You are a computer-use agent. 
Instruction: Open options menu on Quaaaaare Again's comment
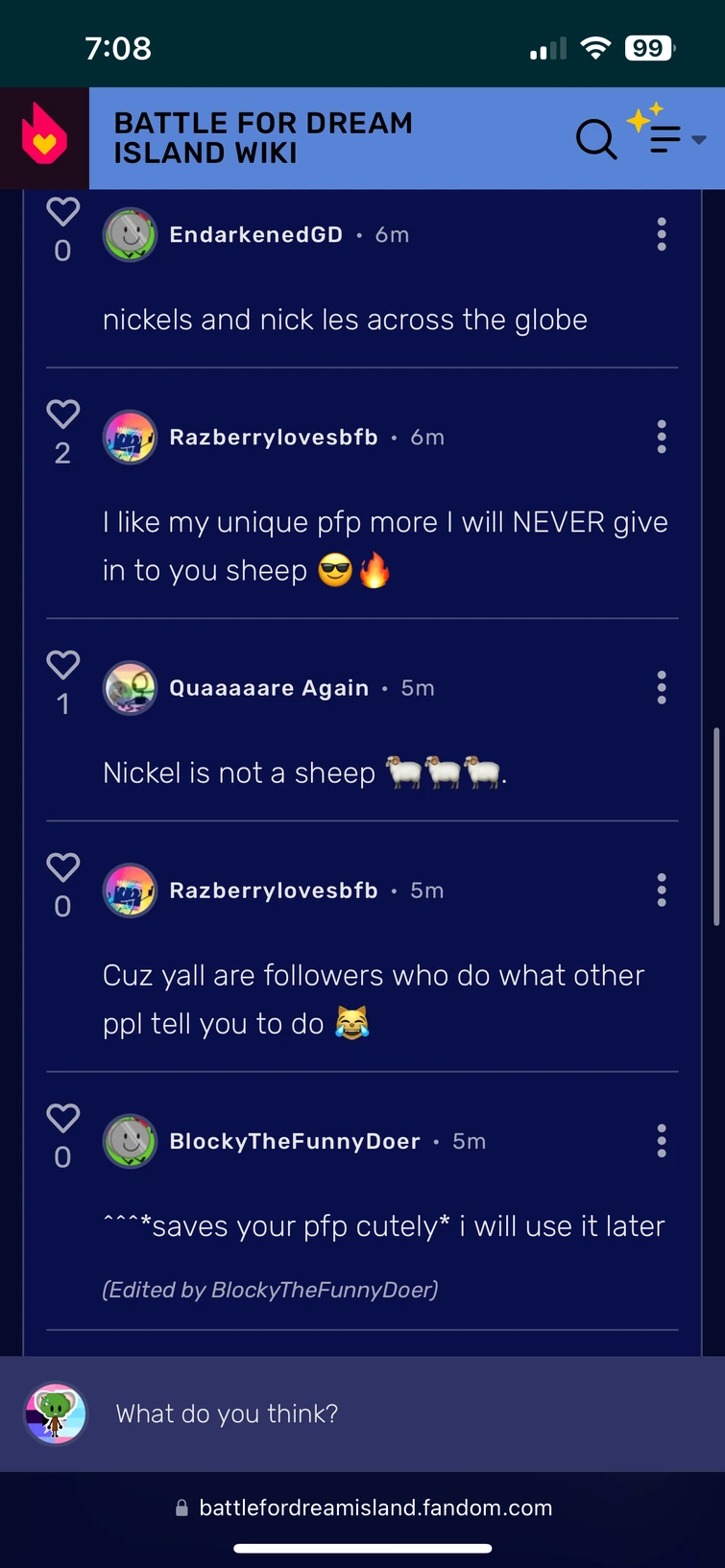pos(662,688)
